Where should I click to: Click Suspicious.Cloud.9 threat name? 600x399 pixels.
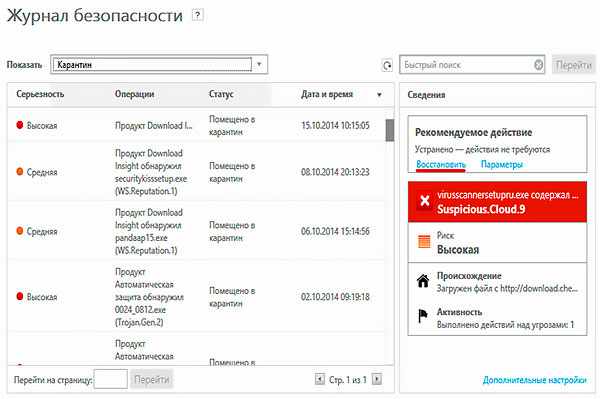(x=481, y=209)
